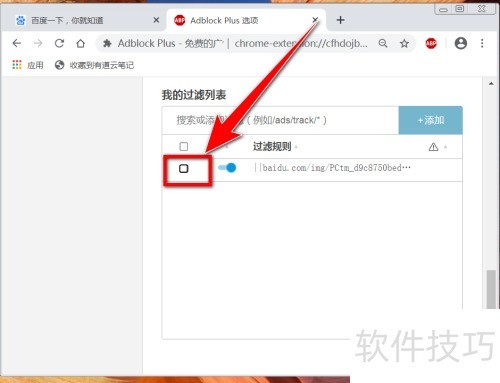Viewport: 500px width, 383px height.
Task: Go back with the browser back arrow
Action: 17,43
